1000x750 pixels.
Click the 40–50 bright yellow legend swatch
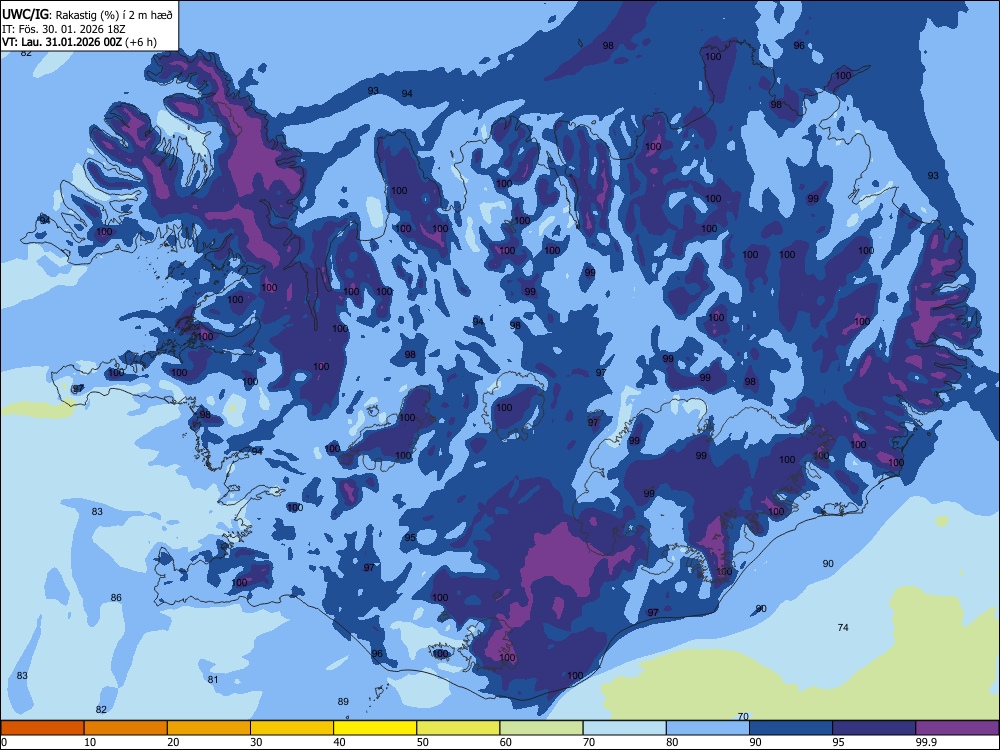tap(375, 728)
